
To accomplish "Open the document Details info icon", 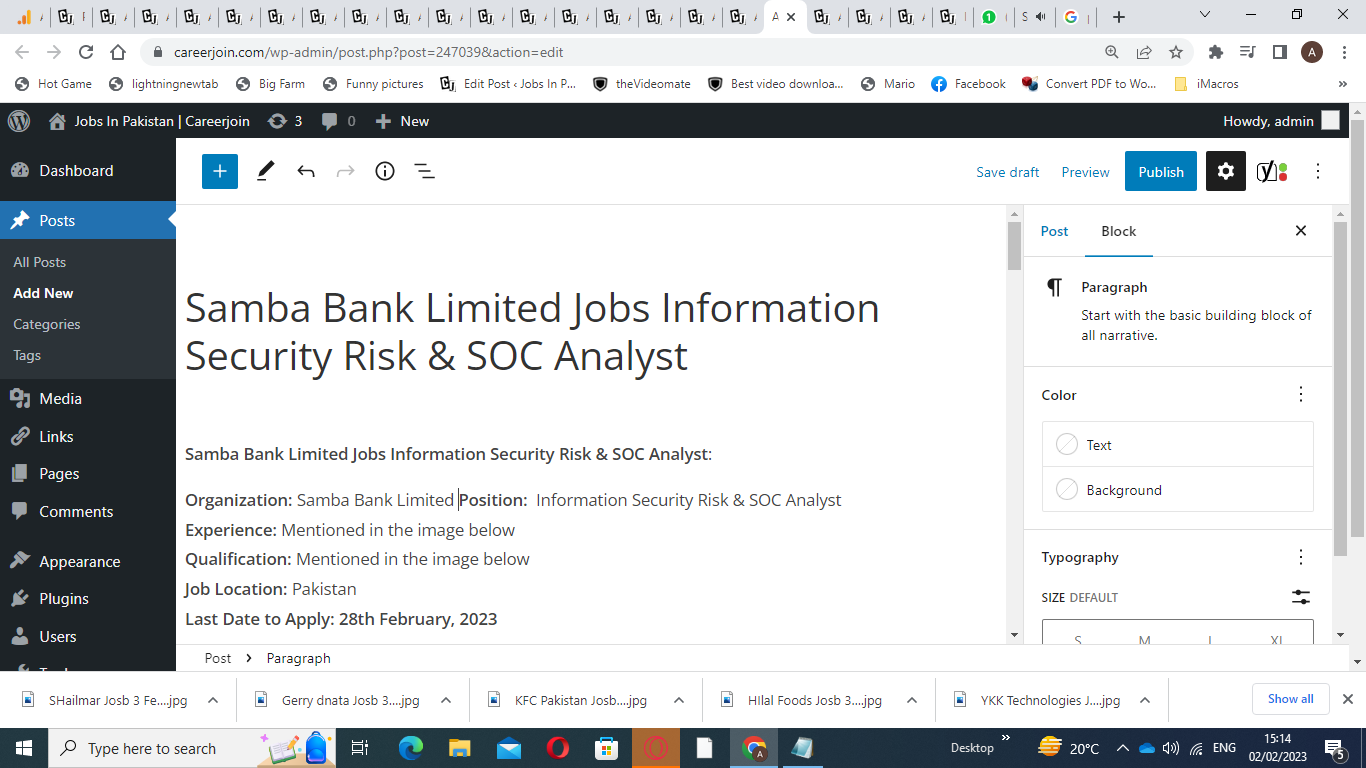I will pyautogui.click(x=385, y=171).
